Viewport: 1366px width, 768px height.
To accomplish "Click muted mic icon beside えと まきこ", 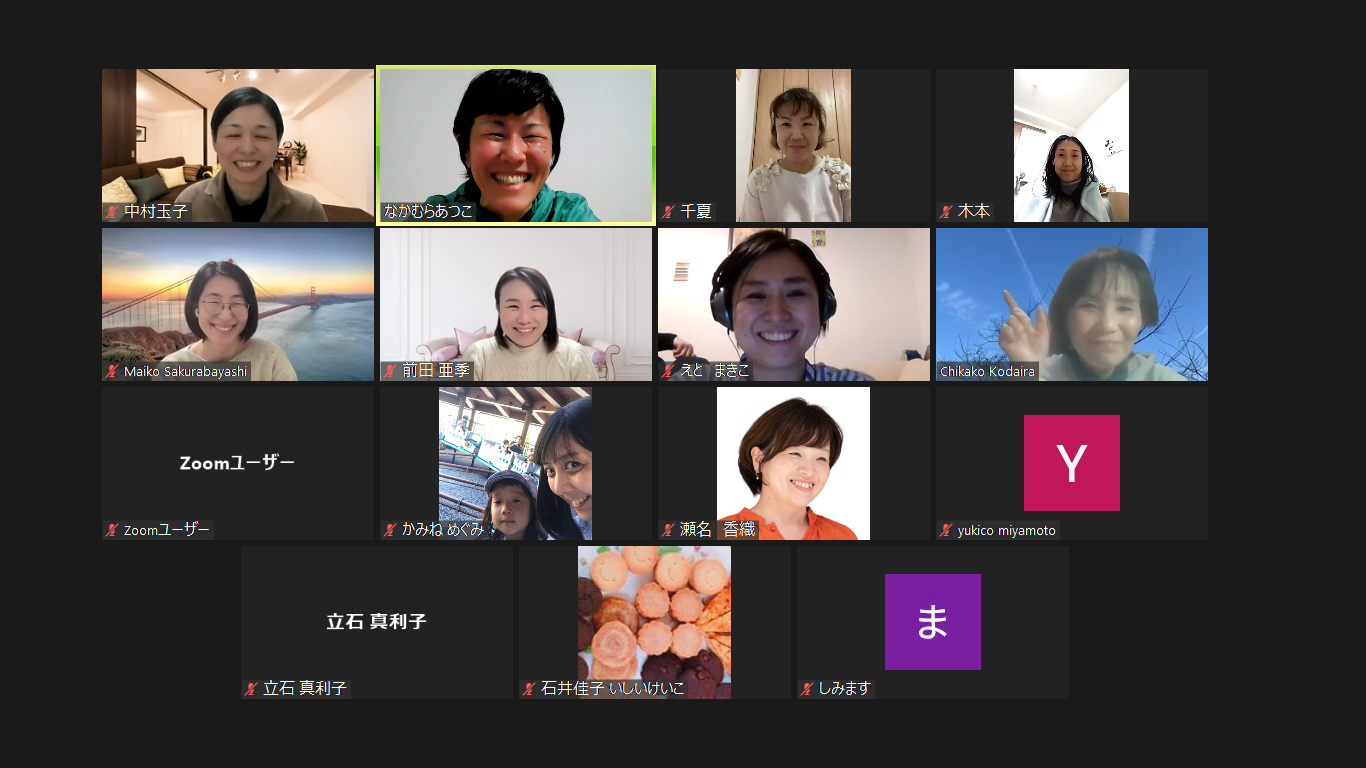I will [668, 371].
